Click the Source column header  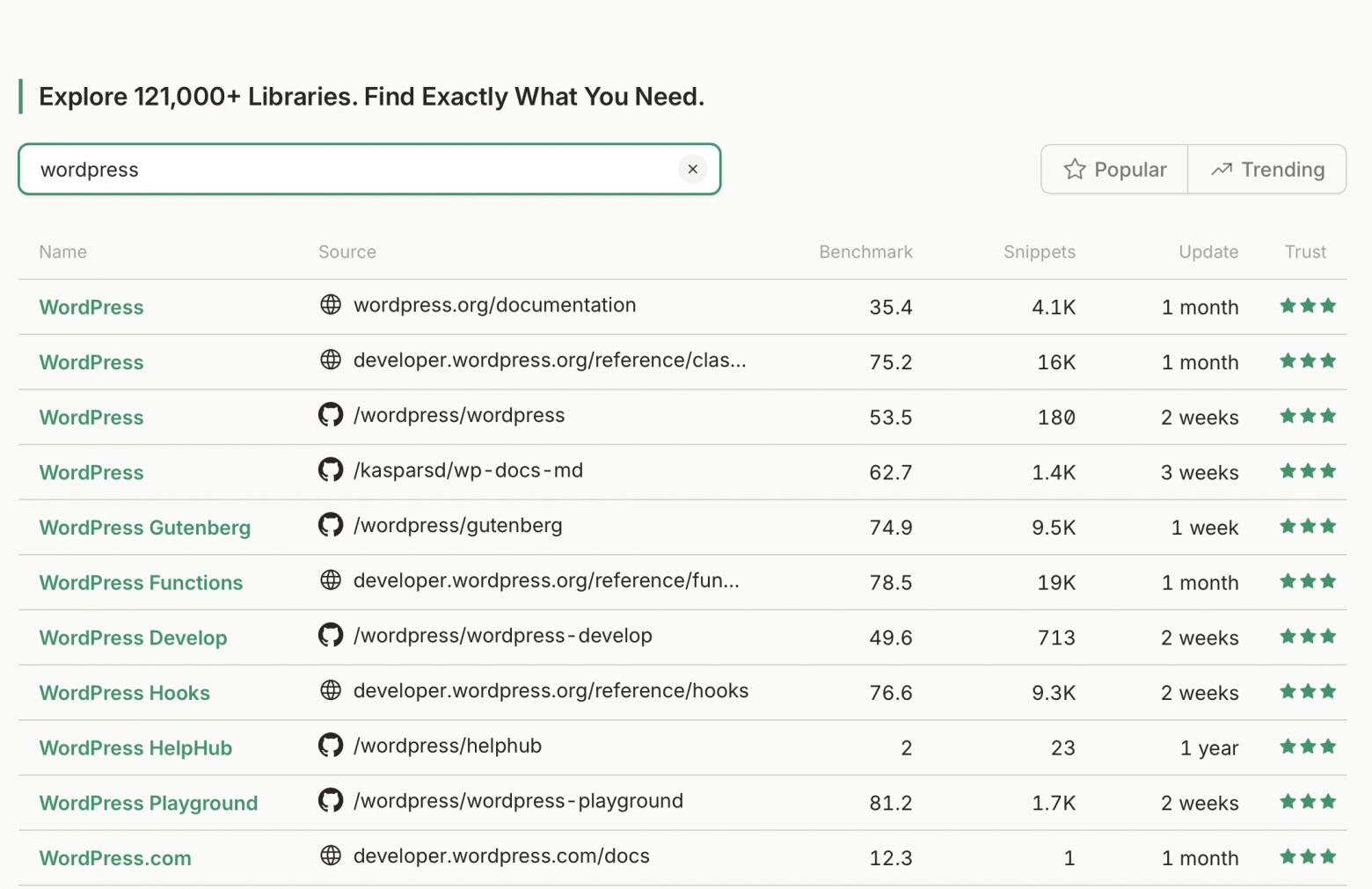point(347,252)
